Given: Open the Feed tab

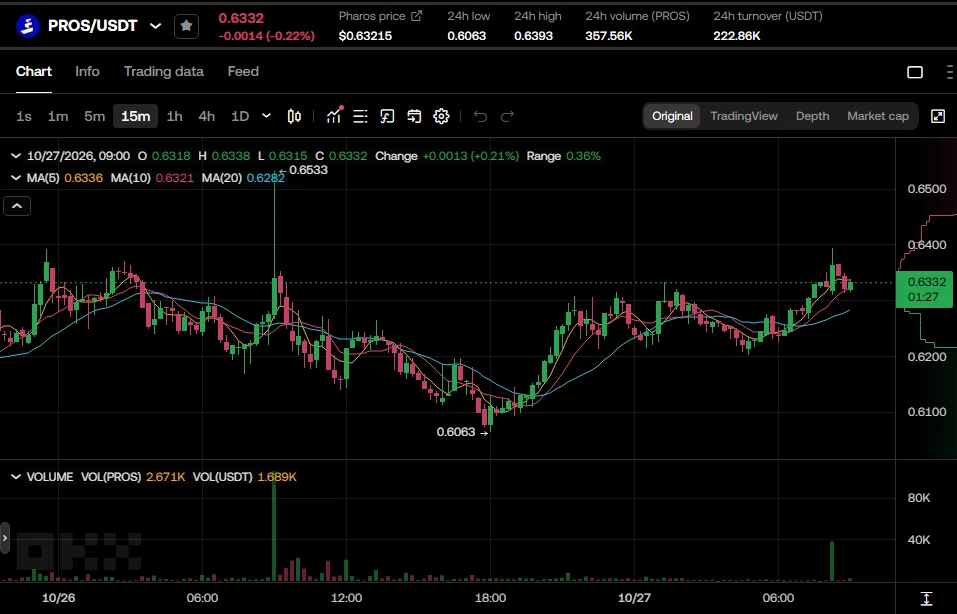Looking at the screenshot, I should 243,71.
